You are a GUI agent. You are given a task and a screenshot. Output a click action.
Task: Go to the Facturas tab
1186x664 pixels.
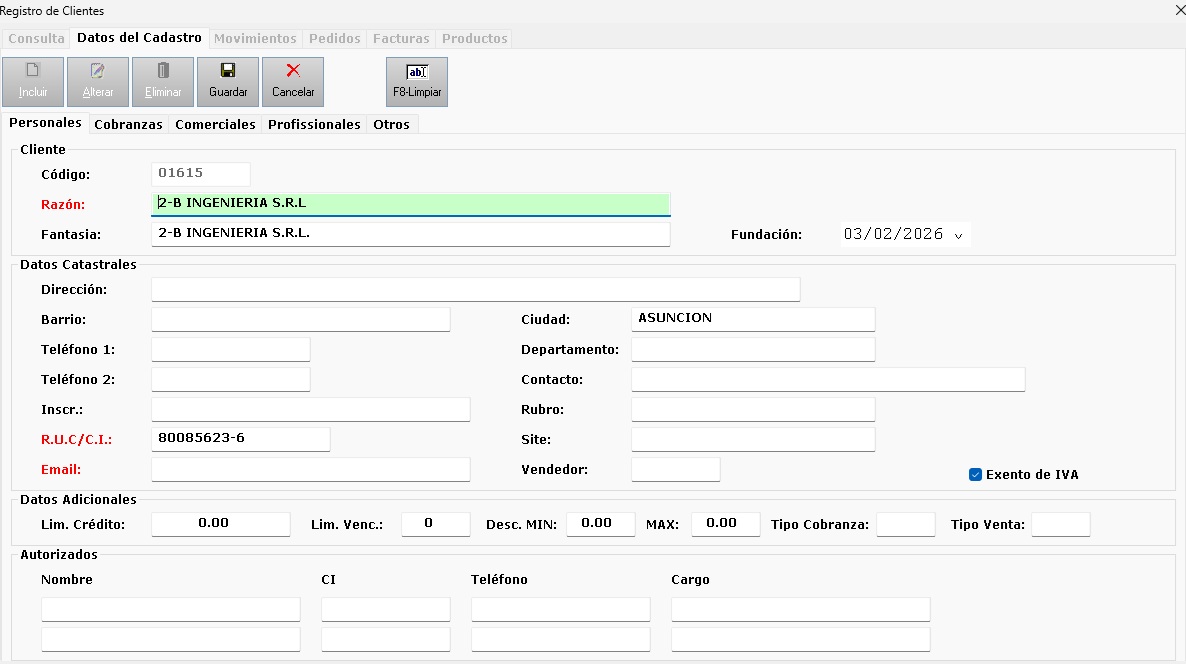(400, 38)
